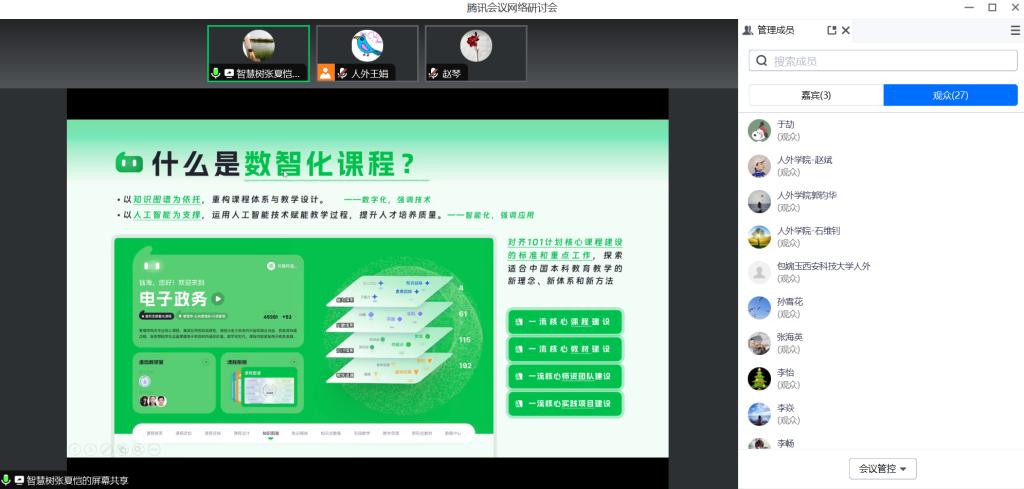The height and width of the screenshot is (489, 1024).
Task: Expand the 会议管控 dropdown
Action: [882, 469]
